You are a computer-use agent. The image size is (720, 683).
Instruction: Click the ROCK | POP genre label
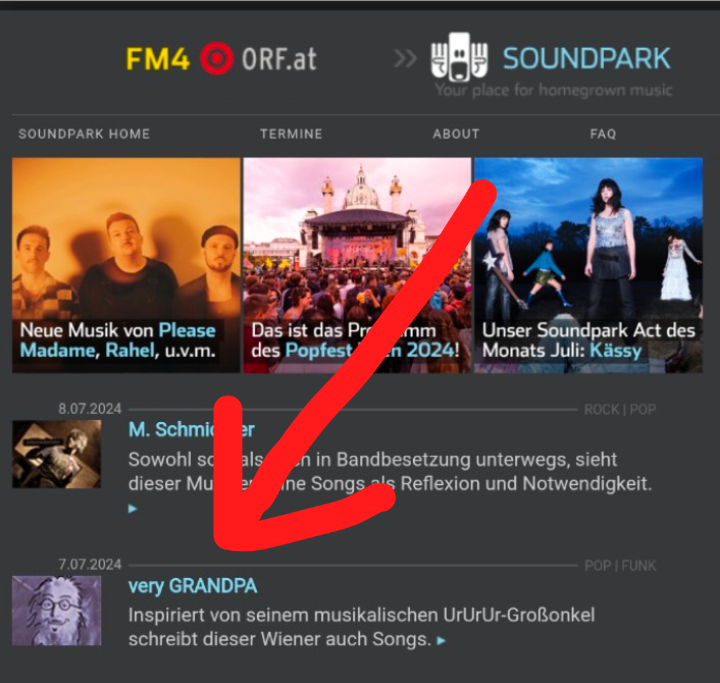click(x=620, y=410)
